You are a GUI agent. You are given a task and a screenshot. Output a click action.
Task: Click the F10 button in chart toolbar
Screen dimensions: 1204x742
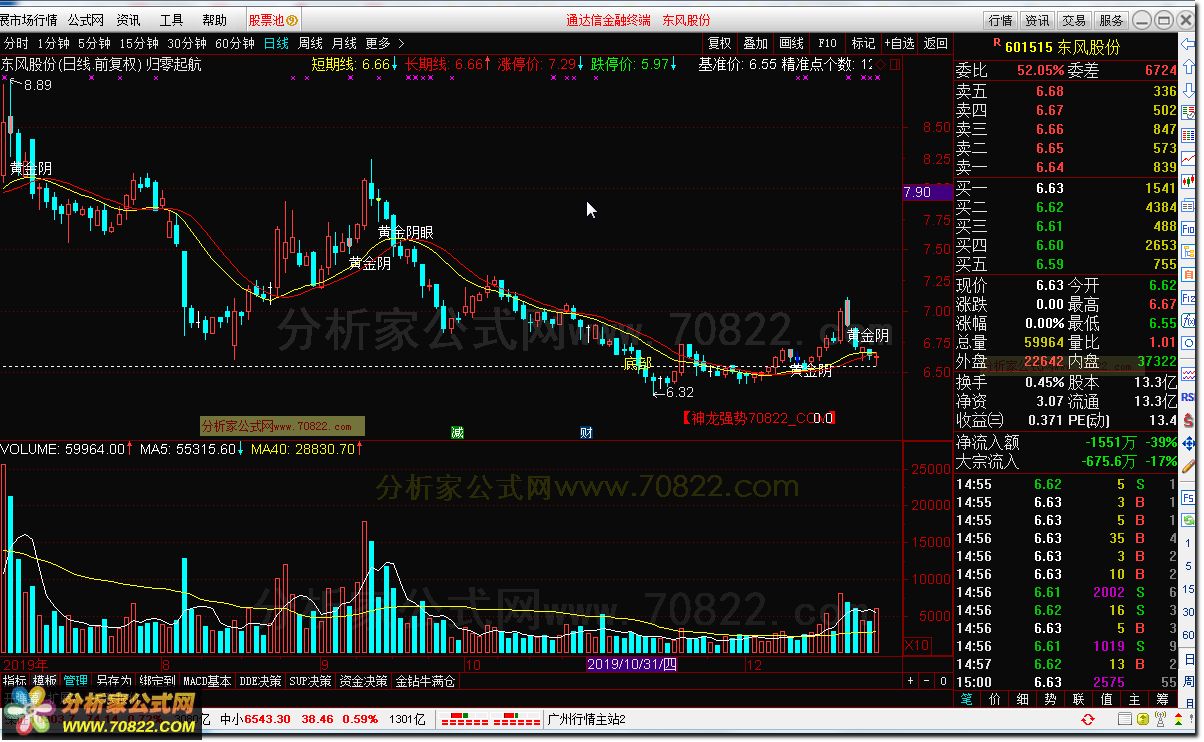click(x=827, y=43)
